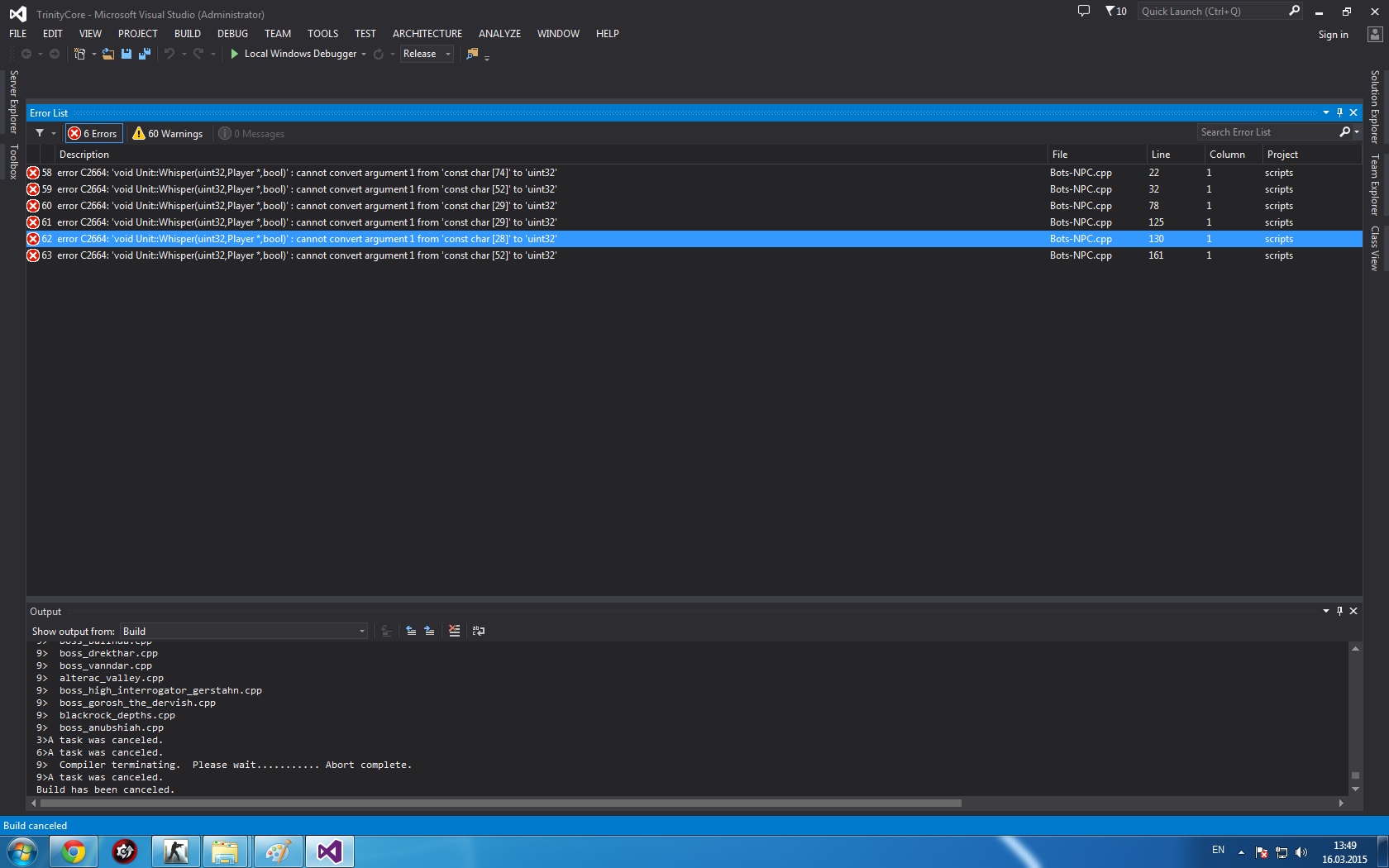Click the Quick Launch magnifier icon

point(1294,11)
